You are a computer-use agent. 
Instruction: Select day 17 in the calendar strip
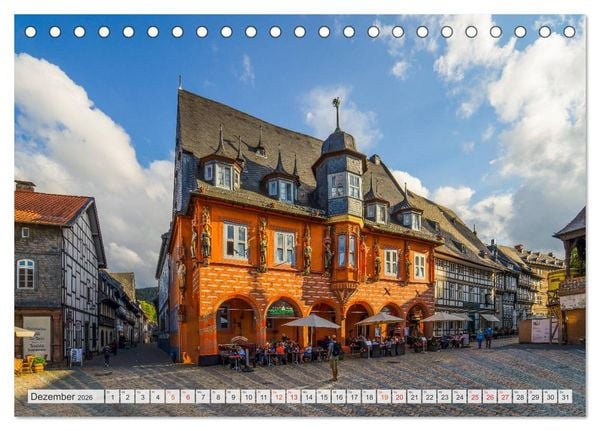pos(354,397)
